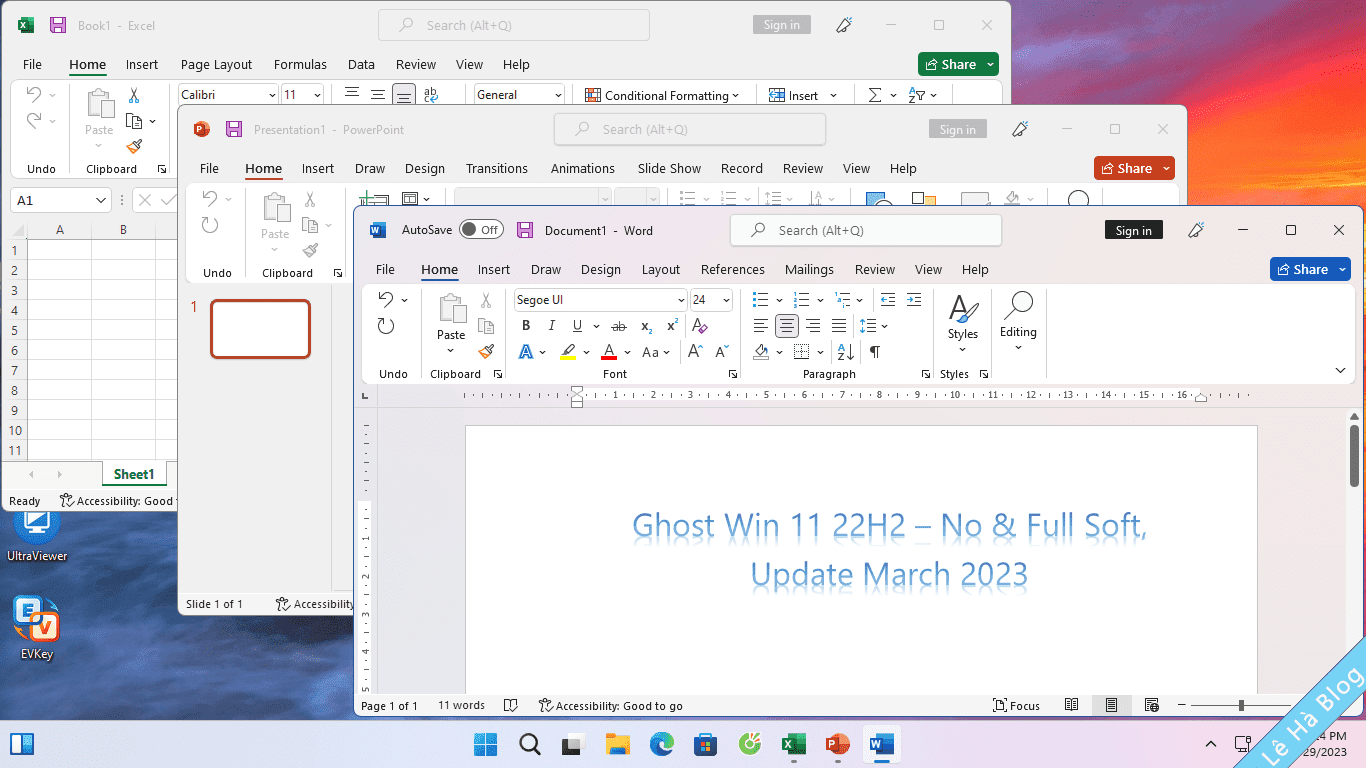Click Share button in Word
Image resolution: width=1366 pixels, height=768 pixels.
pyautogui.click(x=1302, y=269)
